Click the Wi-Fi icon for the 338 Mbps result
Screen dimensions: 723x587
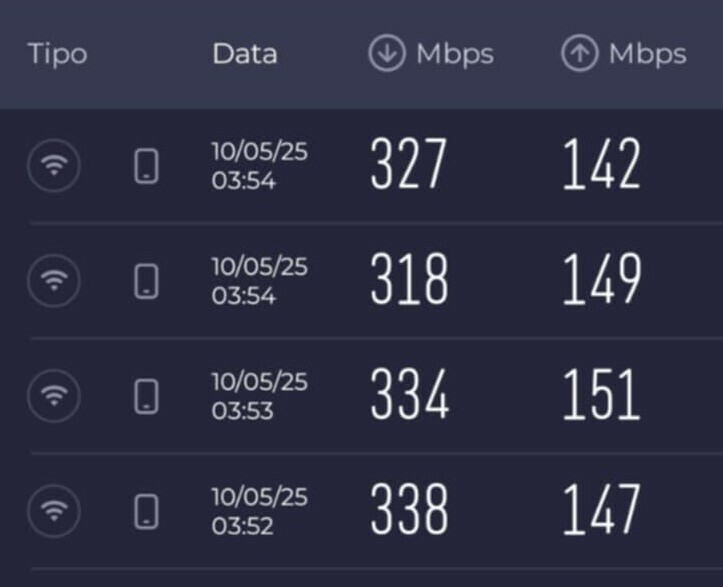tap(54, 511)
